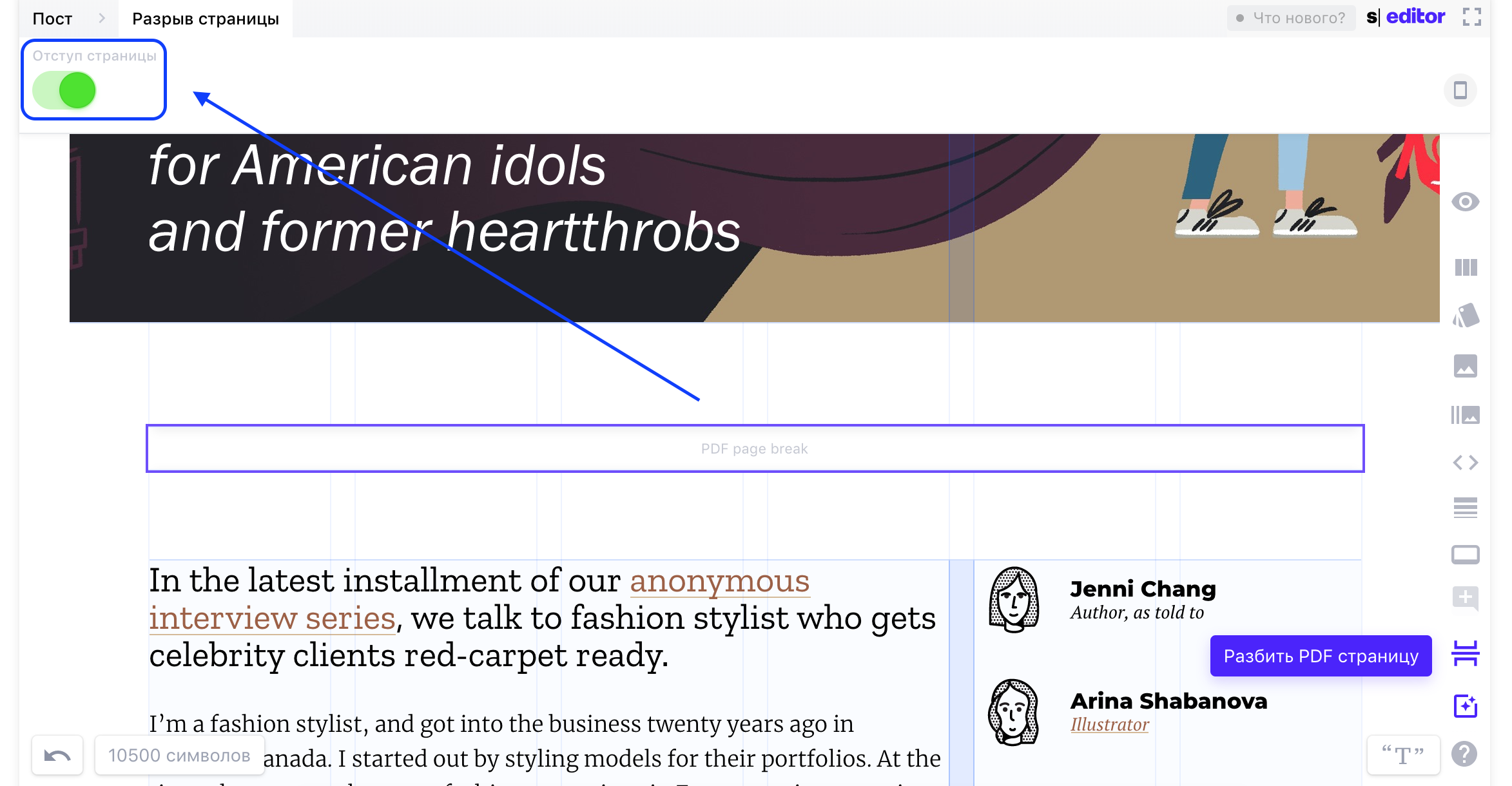The width and height of the screenshot is (1512, 786).
Task: Open the "Что нового?" menu
Action: (1291, 17)
